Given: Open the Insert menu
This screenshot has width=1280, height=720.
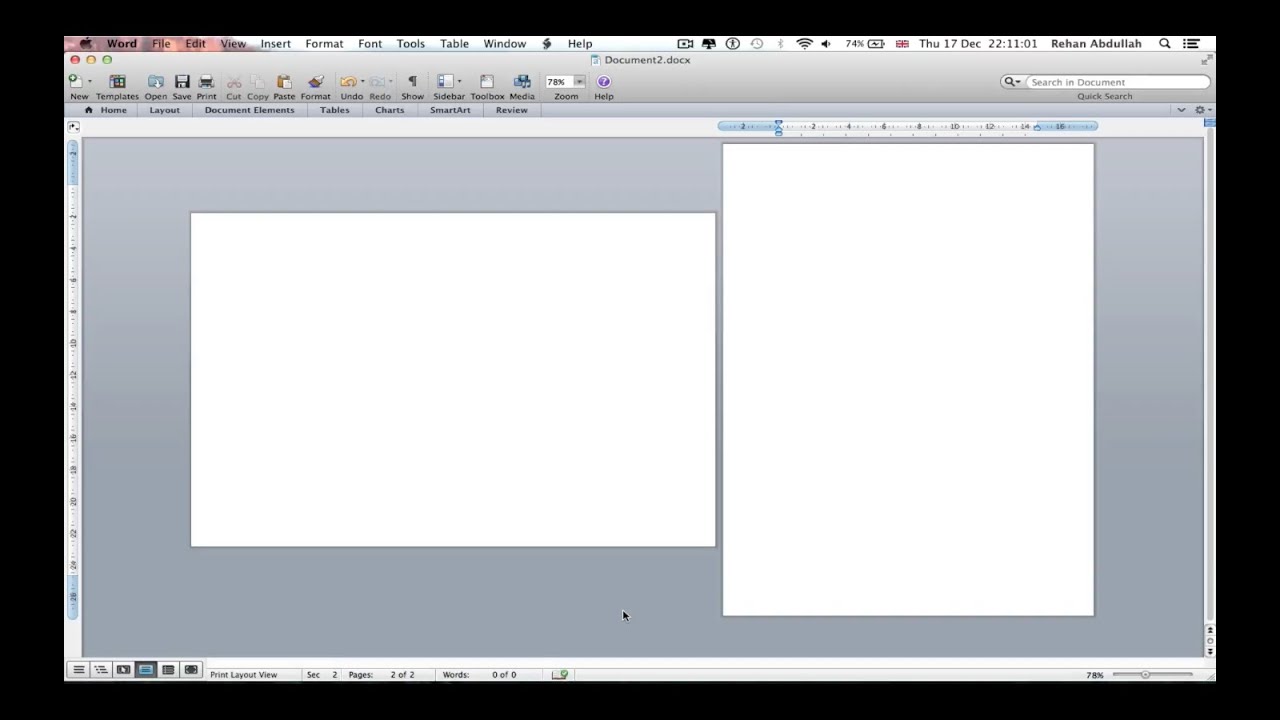Looking at the screenshot, I should pos(275,44).
